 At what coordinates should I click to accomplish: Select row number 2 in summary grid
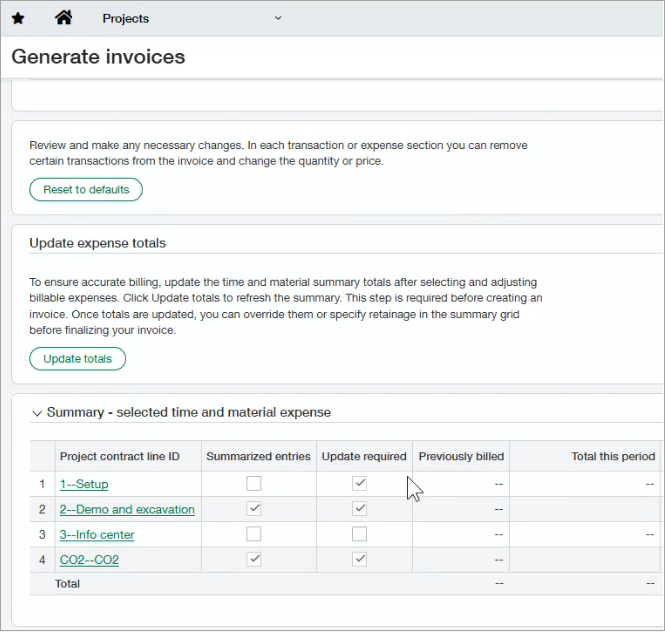[42, 509]
